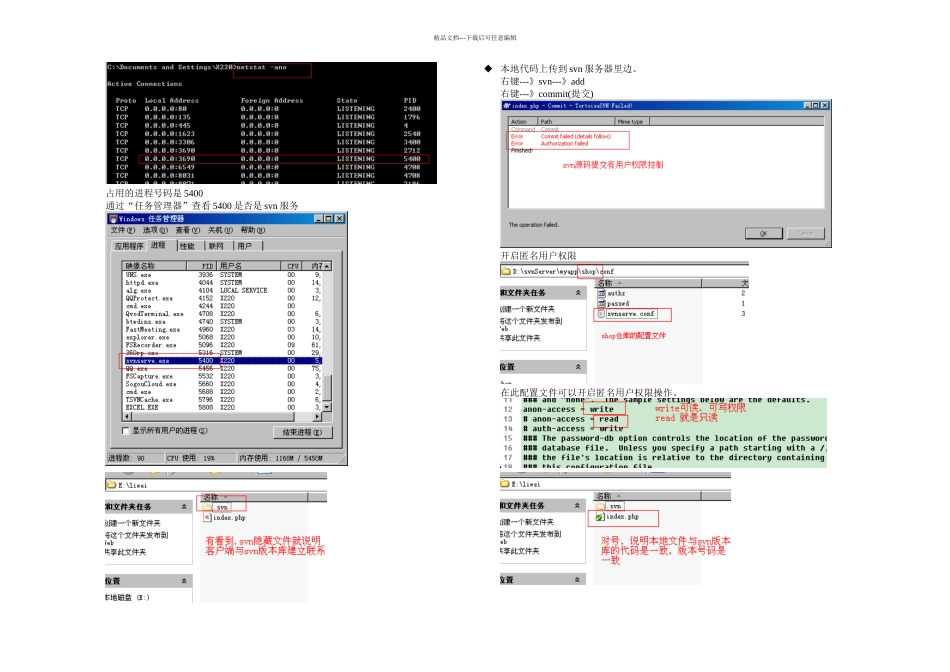This screenshot has width=950, height=672.
Task: Open the 选项(O) menu in Task Manager
Action: coord(155,230)
